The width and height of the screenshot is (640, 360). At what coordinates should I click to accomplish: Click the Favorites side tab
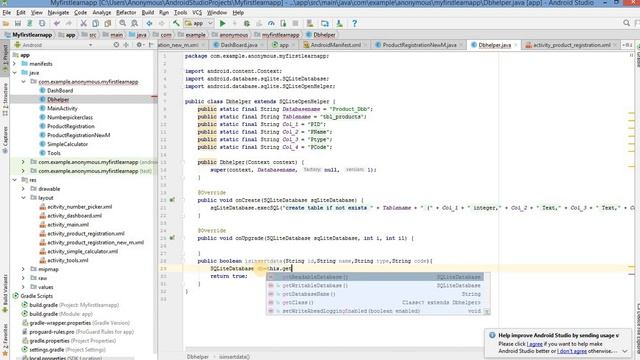tap(5, 339)
